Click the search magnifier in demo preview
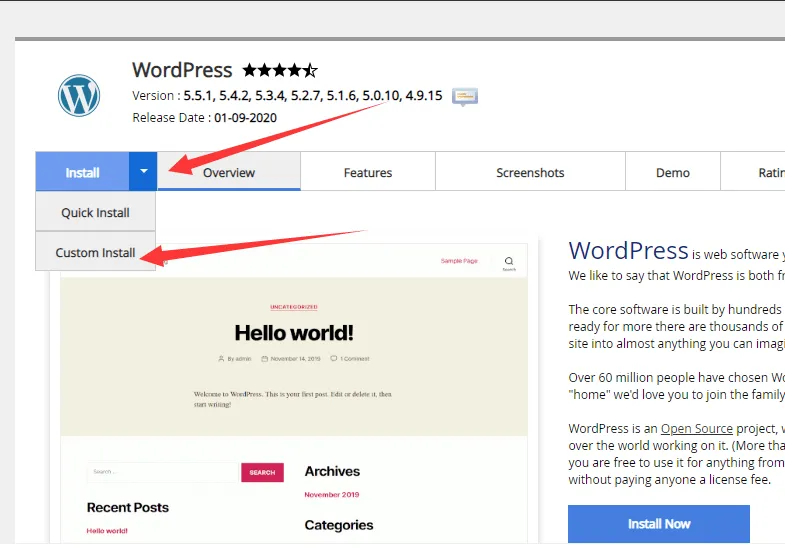The height and width of the screenshot is (556, 785). point(509,263)
